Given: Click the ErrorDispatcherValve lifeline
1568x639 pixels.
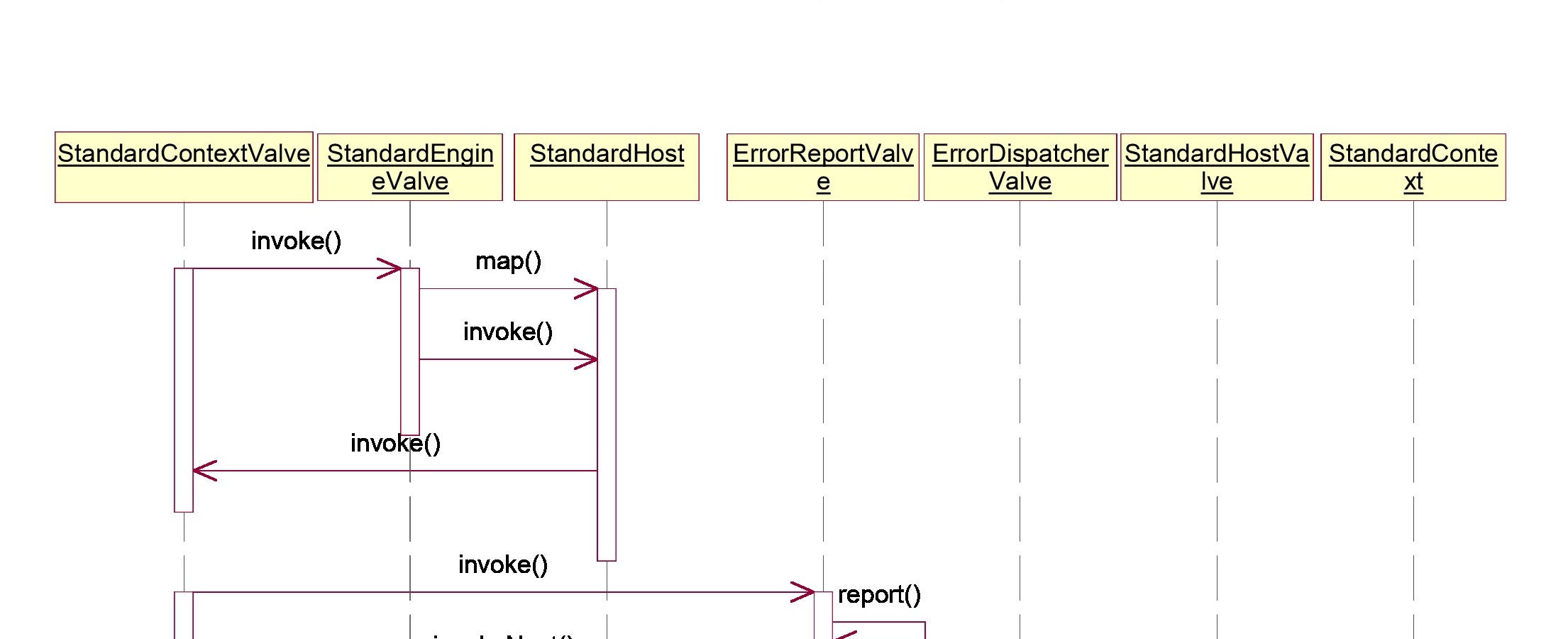Looking at the screenshot, I should (x=1020, y=419).
